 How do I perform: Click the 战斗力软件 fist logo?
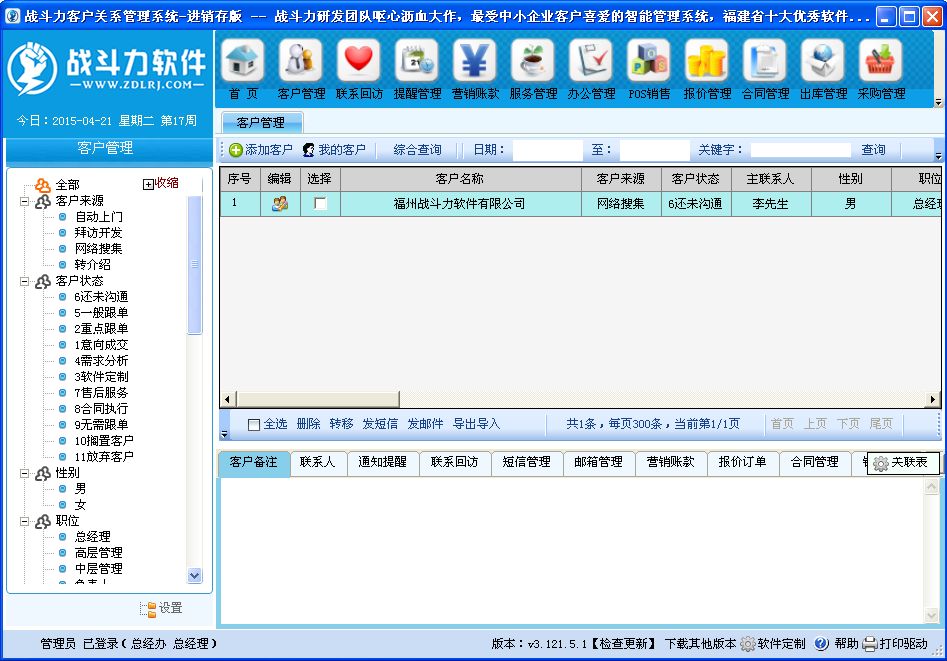tap(33, 68)
